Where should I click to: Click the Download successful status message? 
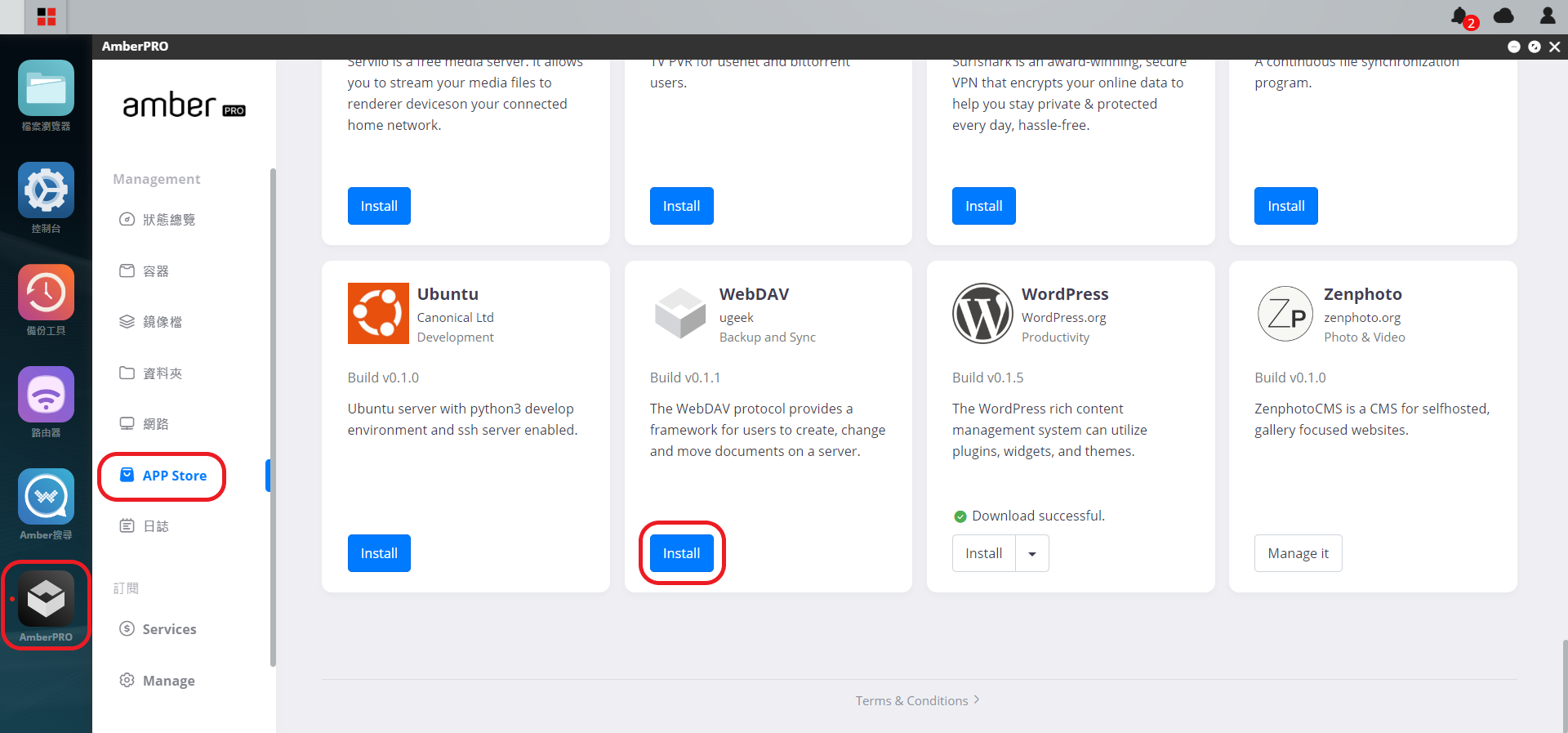(1029, 516)
